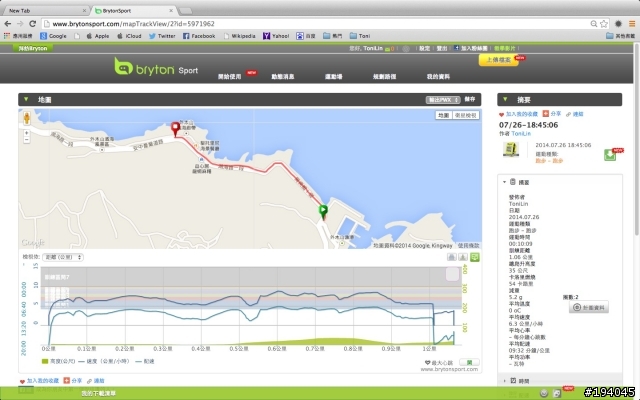Open the third main navigation menu item

[333, 76]
